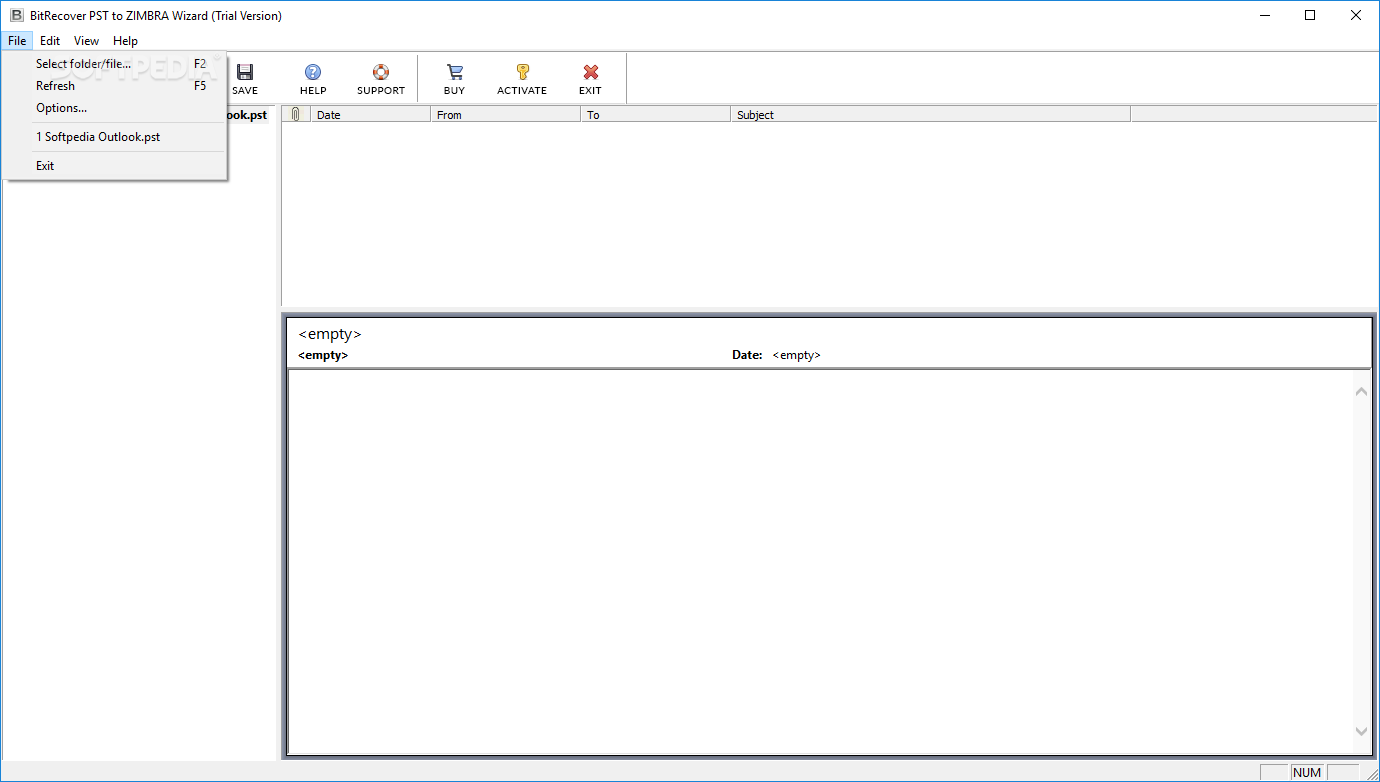Click the large <empty> subject title
The height and width of the screenshot is (782, 1380).
point(330,334)
